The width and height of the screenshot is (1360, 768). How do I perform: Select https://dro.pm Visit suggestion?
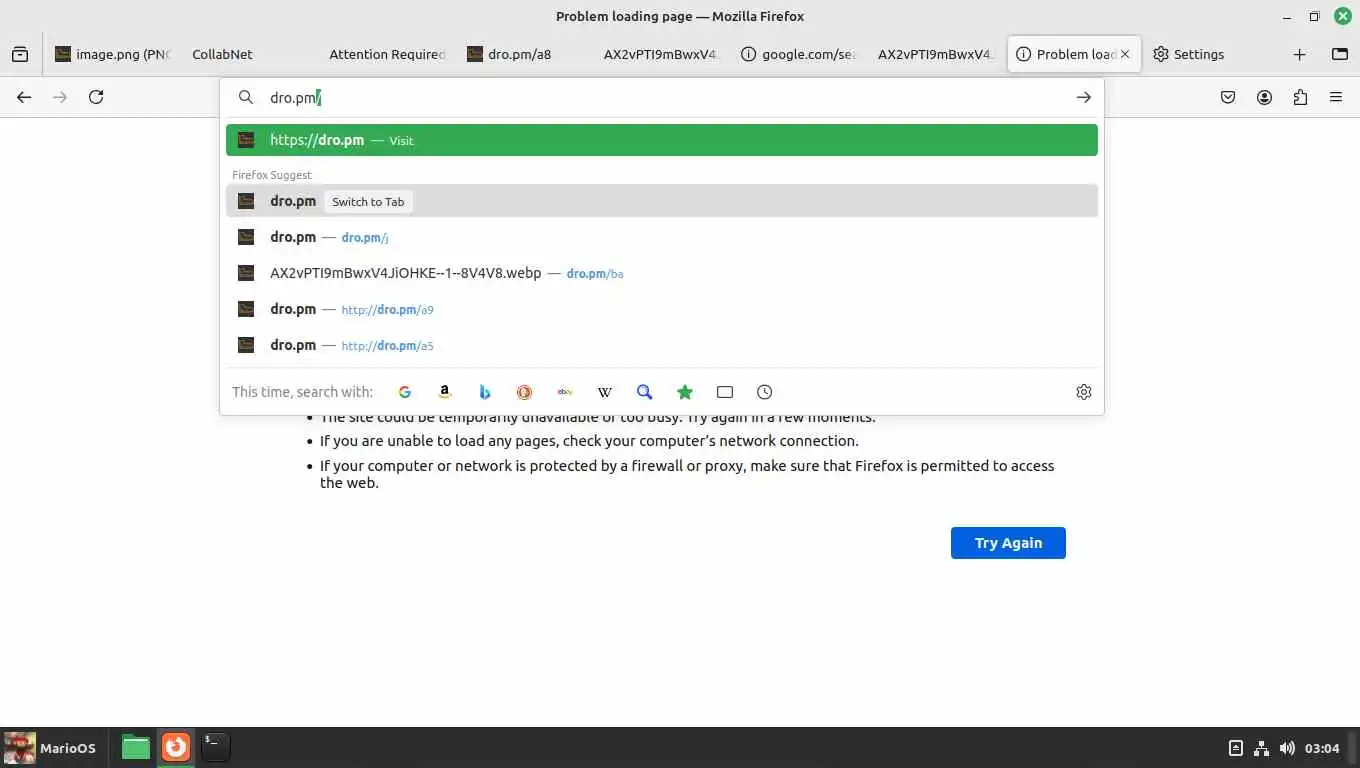(x=662, y=140)
